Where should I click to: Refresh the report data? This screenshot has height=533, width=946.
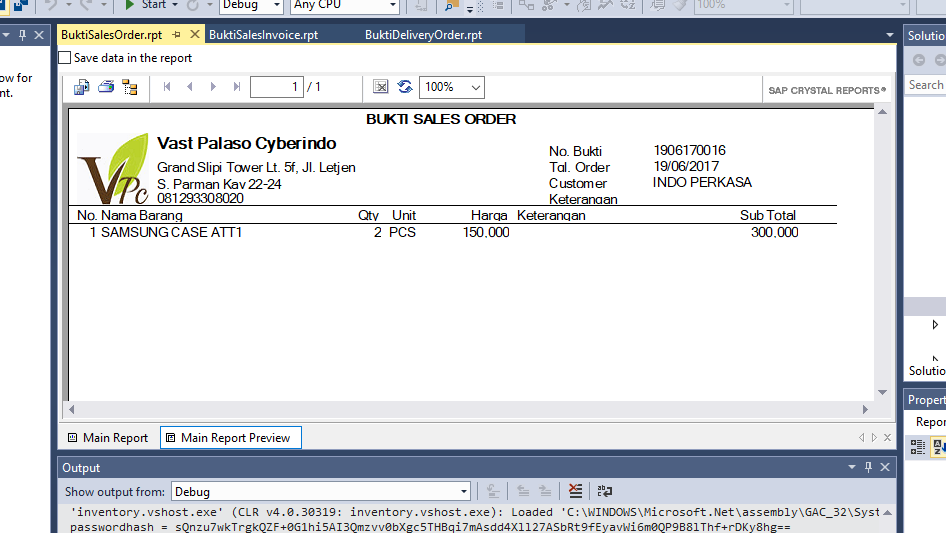point(405,87)
